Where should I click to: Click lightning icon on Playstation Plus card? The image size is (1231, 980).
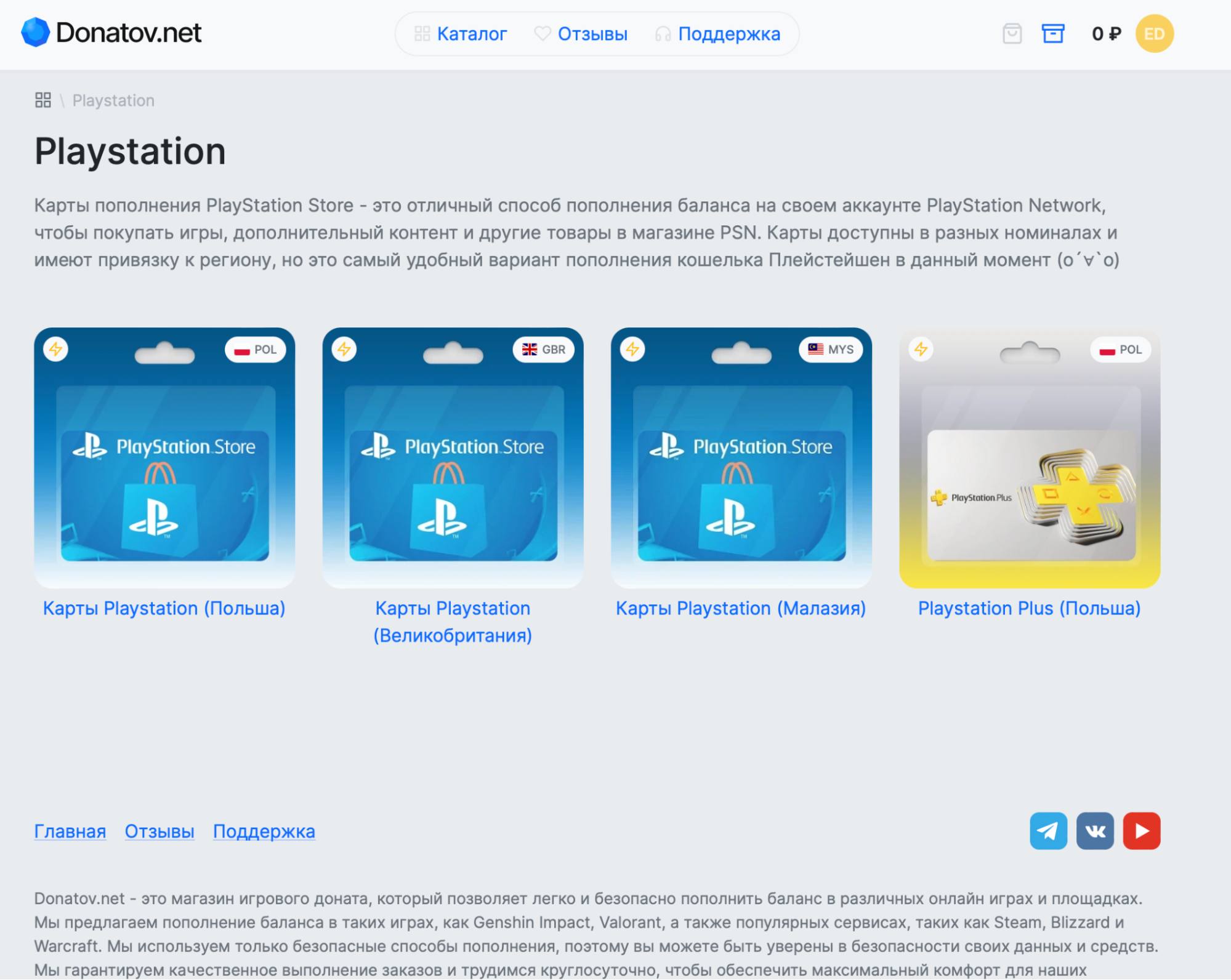point(921,349)
